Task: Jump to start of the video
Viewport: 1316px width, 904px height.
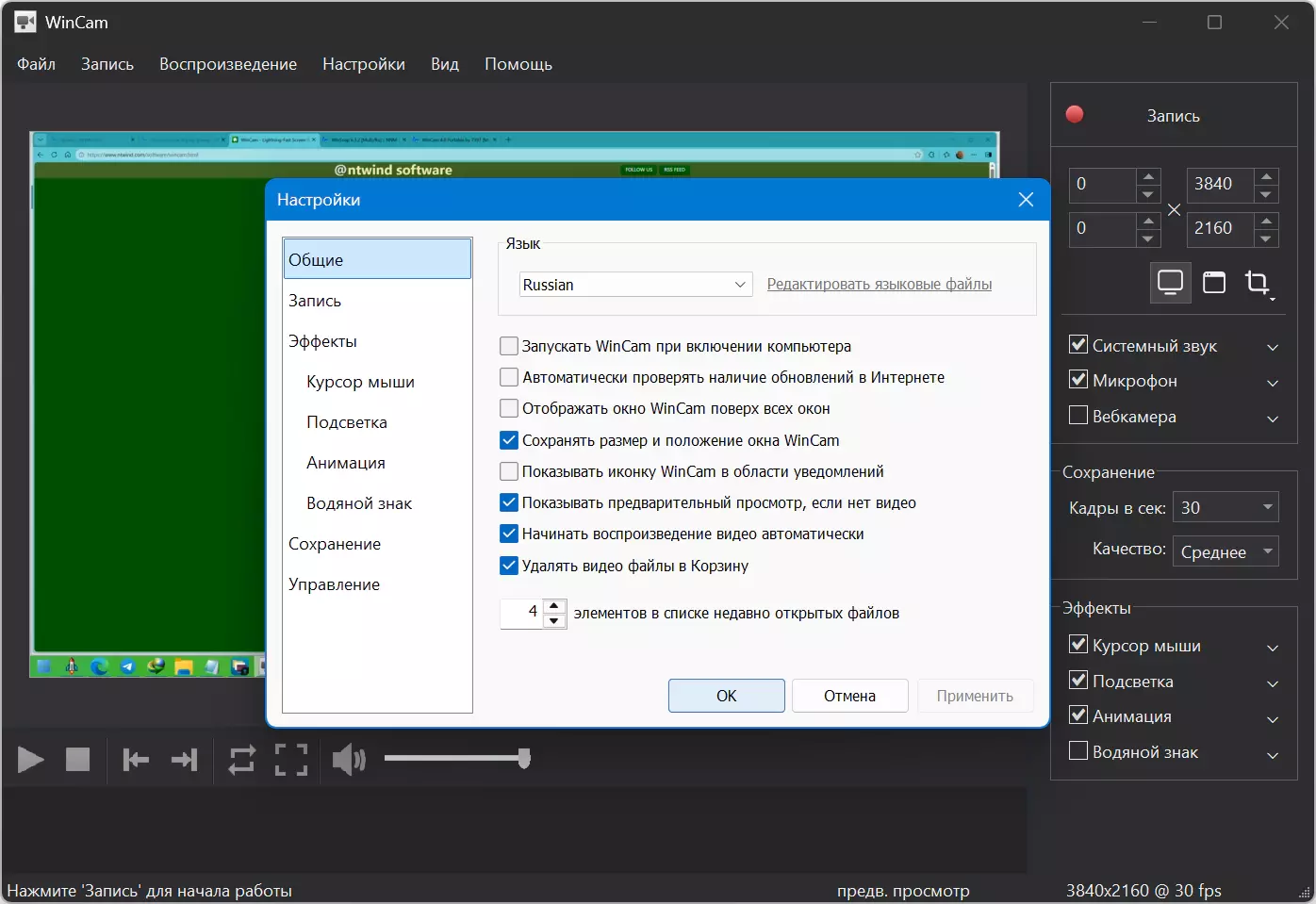Action: coord(136,760)
